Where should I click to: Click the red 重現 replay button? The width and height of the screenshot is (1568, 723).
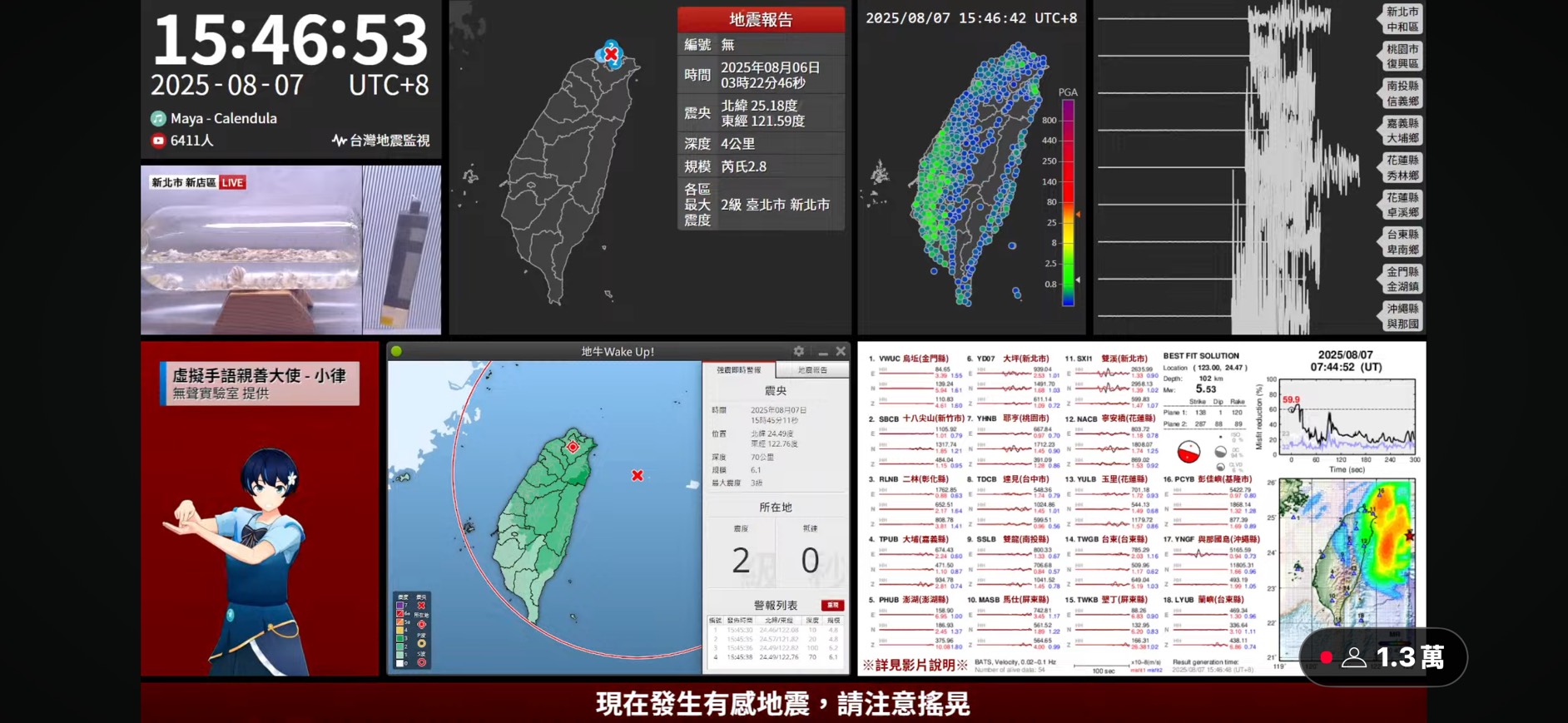tap(832, 605)
